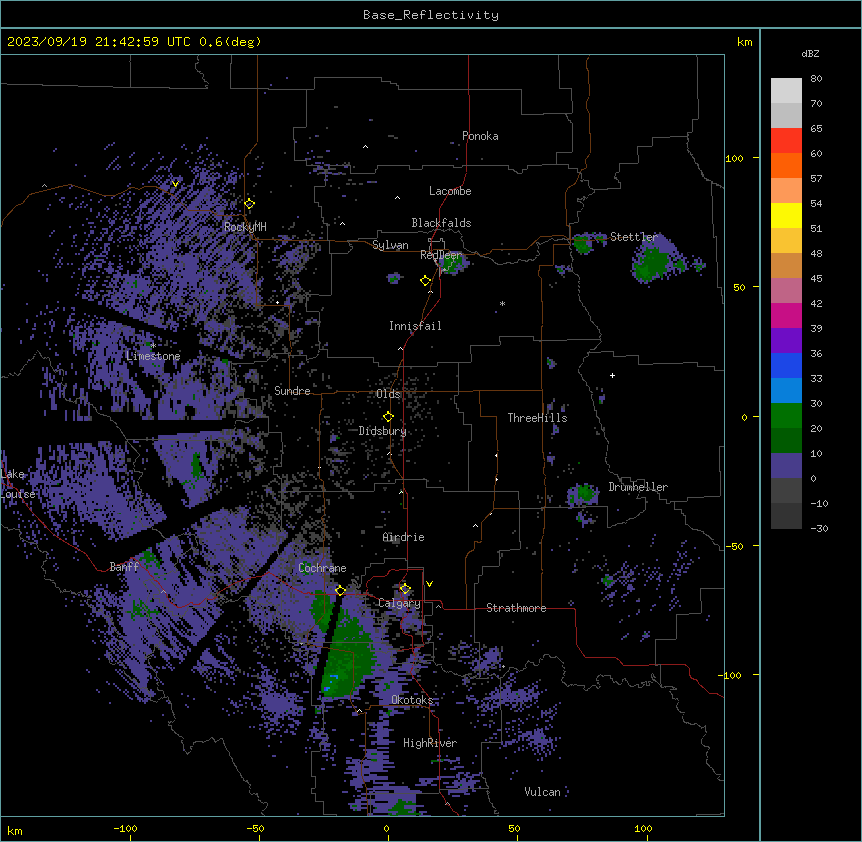This screenshot has height=842, width=862.
Task: Click the Innisfail map label
Action: (415, 326)
